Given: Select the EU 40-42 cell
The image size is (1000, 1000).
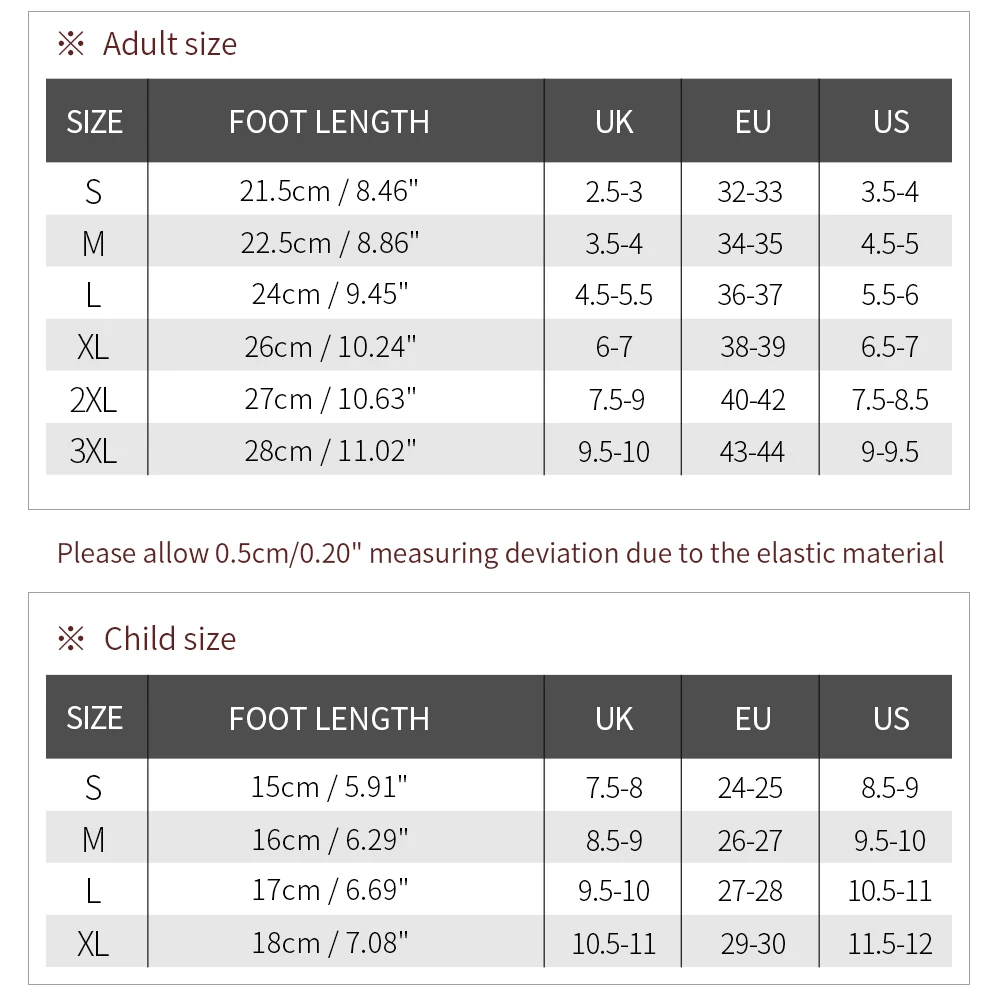Looking at the screenshot, I should click(751, 400).
